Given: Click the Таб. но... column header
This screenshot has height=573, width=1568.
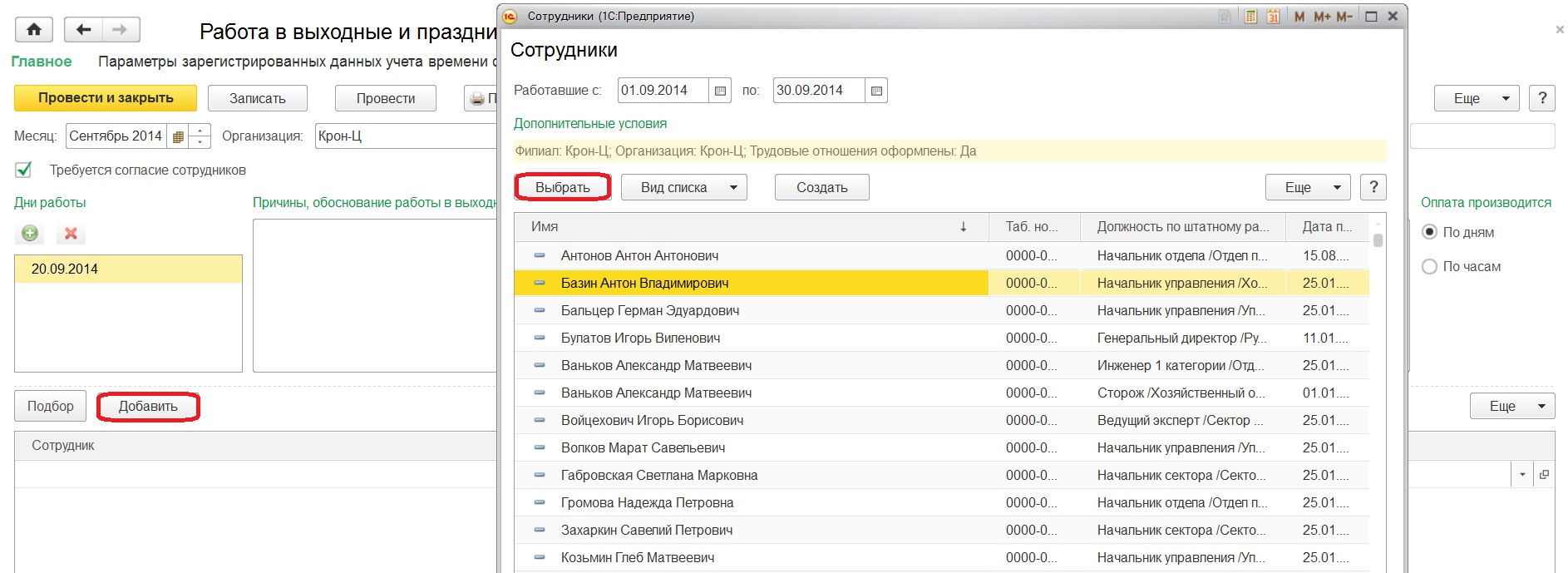Looking at the screenshot, I should (x=1034, y=226).
